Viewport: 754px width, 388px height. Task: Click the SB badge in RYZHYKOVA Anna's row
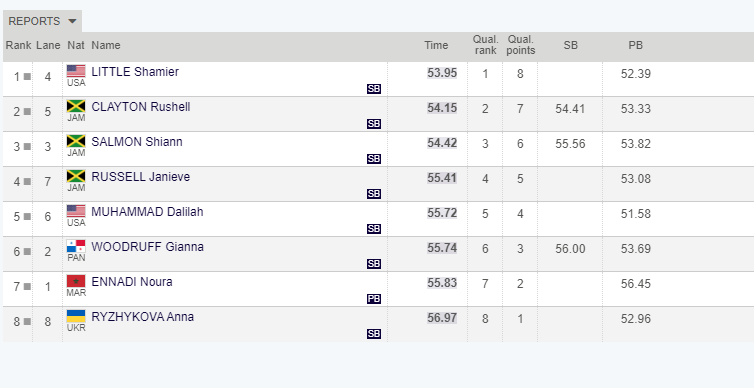tap(374, 334)
